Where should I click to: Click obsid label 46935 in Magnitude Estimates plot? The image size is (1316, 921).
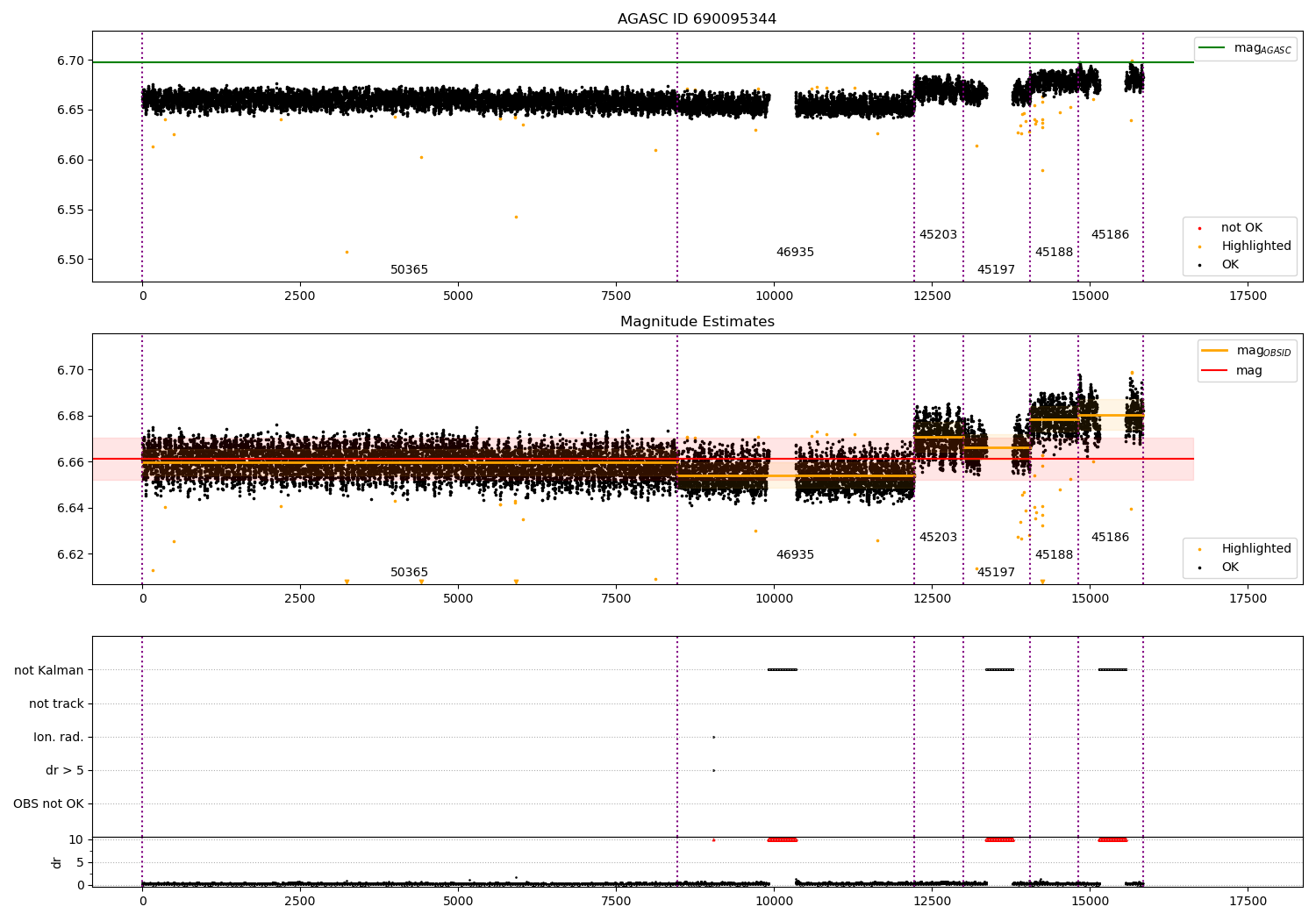coord(795,555)
